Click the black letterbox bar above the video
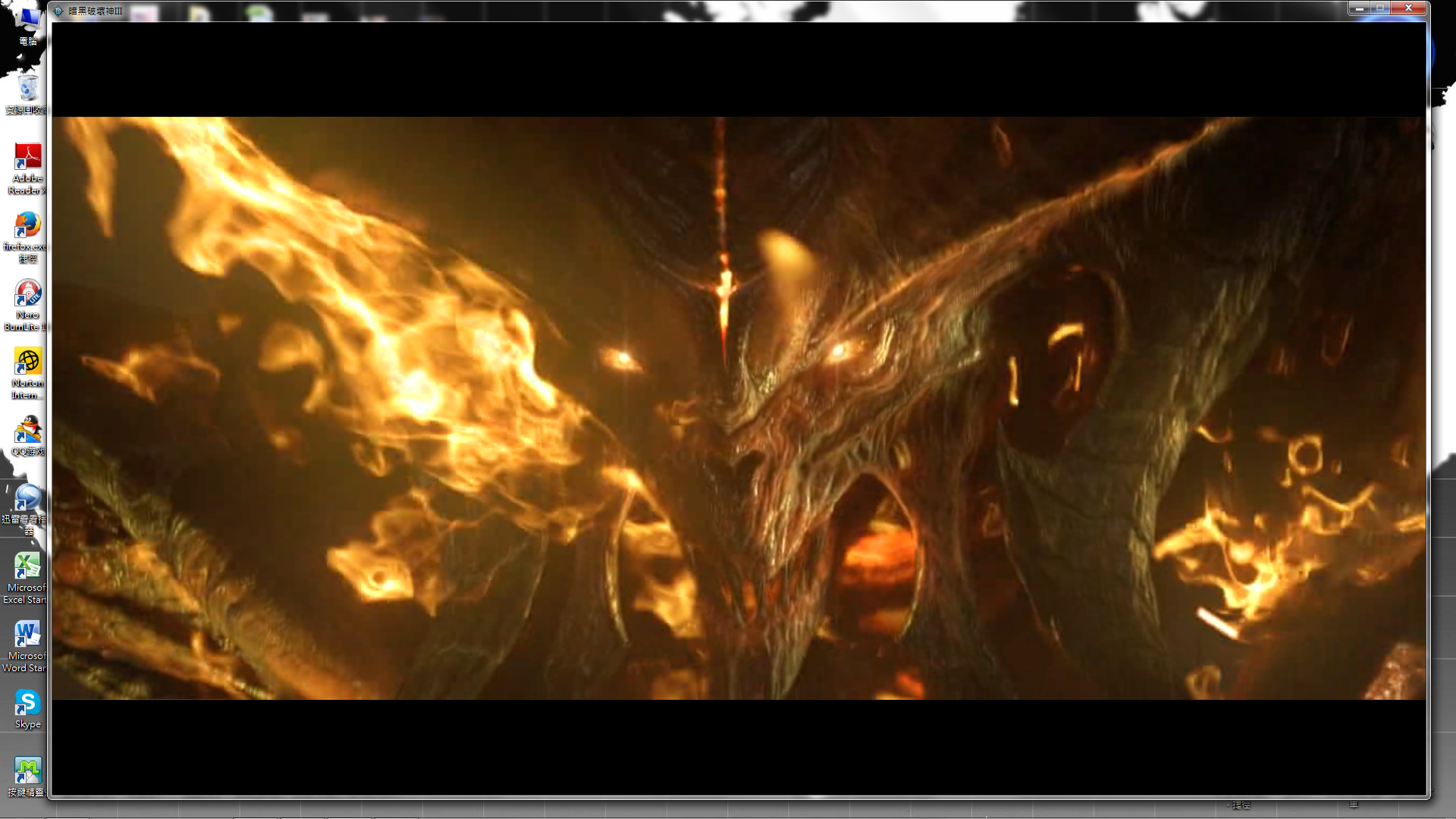 (739, 70)
